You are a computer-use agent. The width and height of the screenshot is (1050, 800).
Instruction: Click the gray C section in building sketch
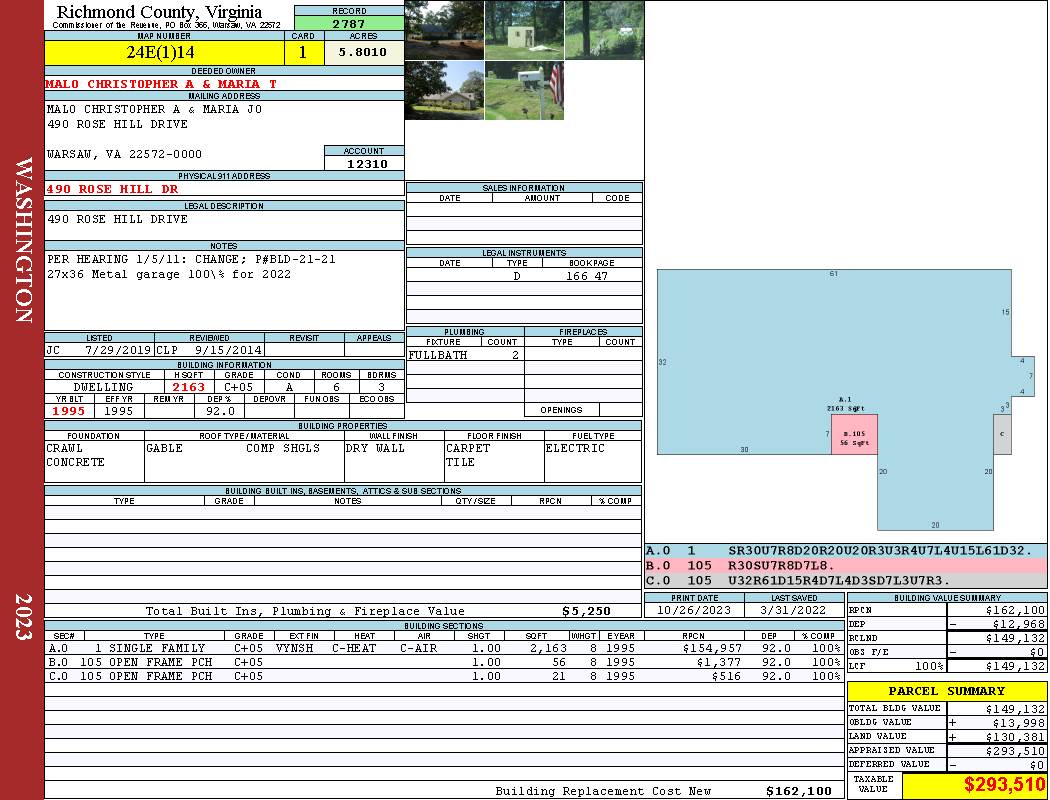[x=1002, y=435]
